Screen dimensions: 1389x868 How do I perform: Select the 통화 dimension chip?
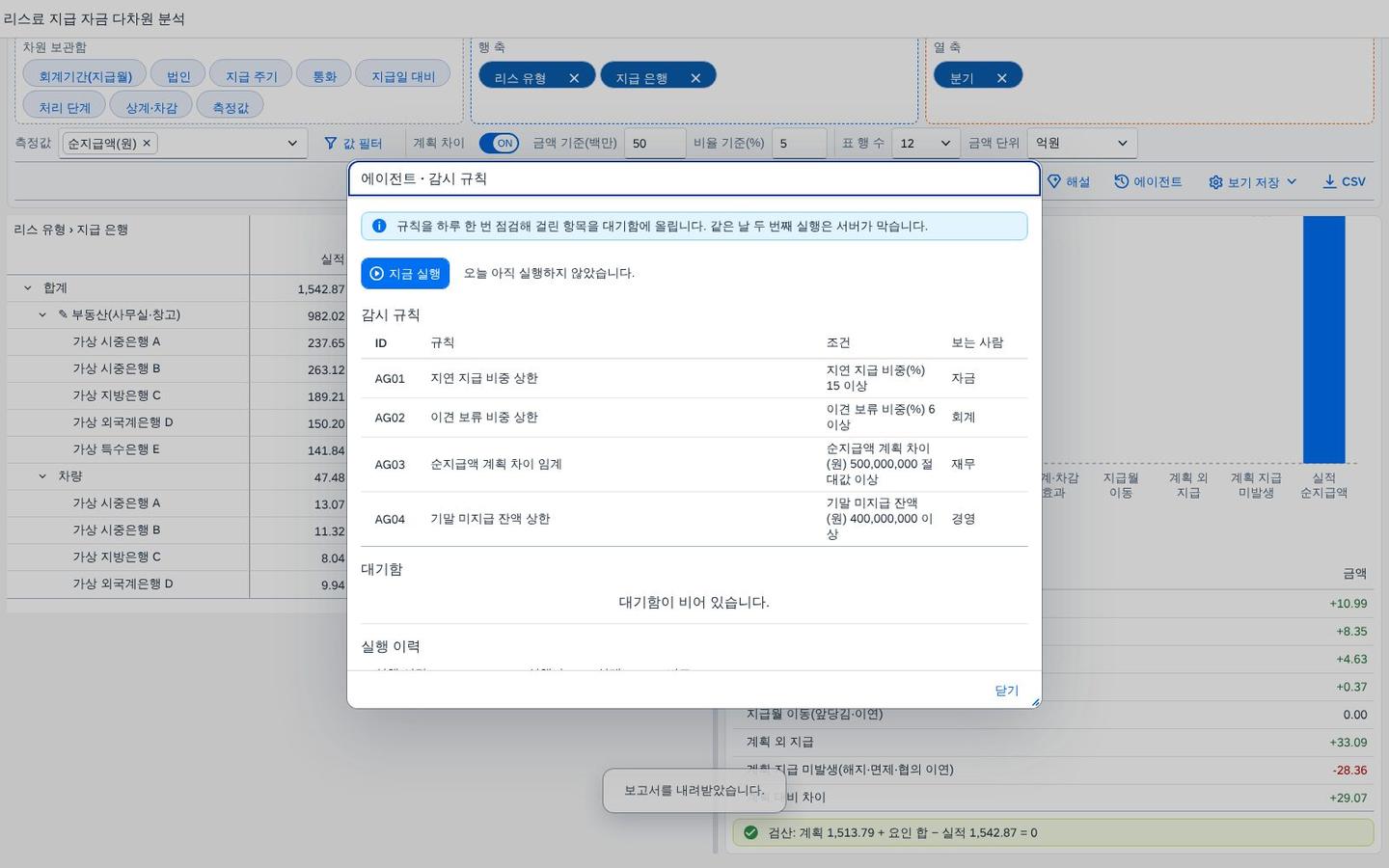[x=324, y=75]
